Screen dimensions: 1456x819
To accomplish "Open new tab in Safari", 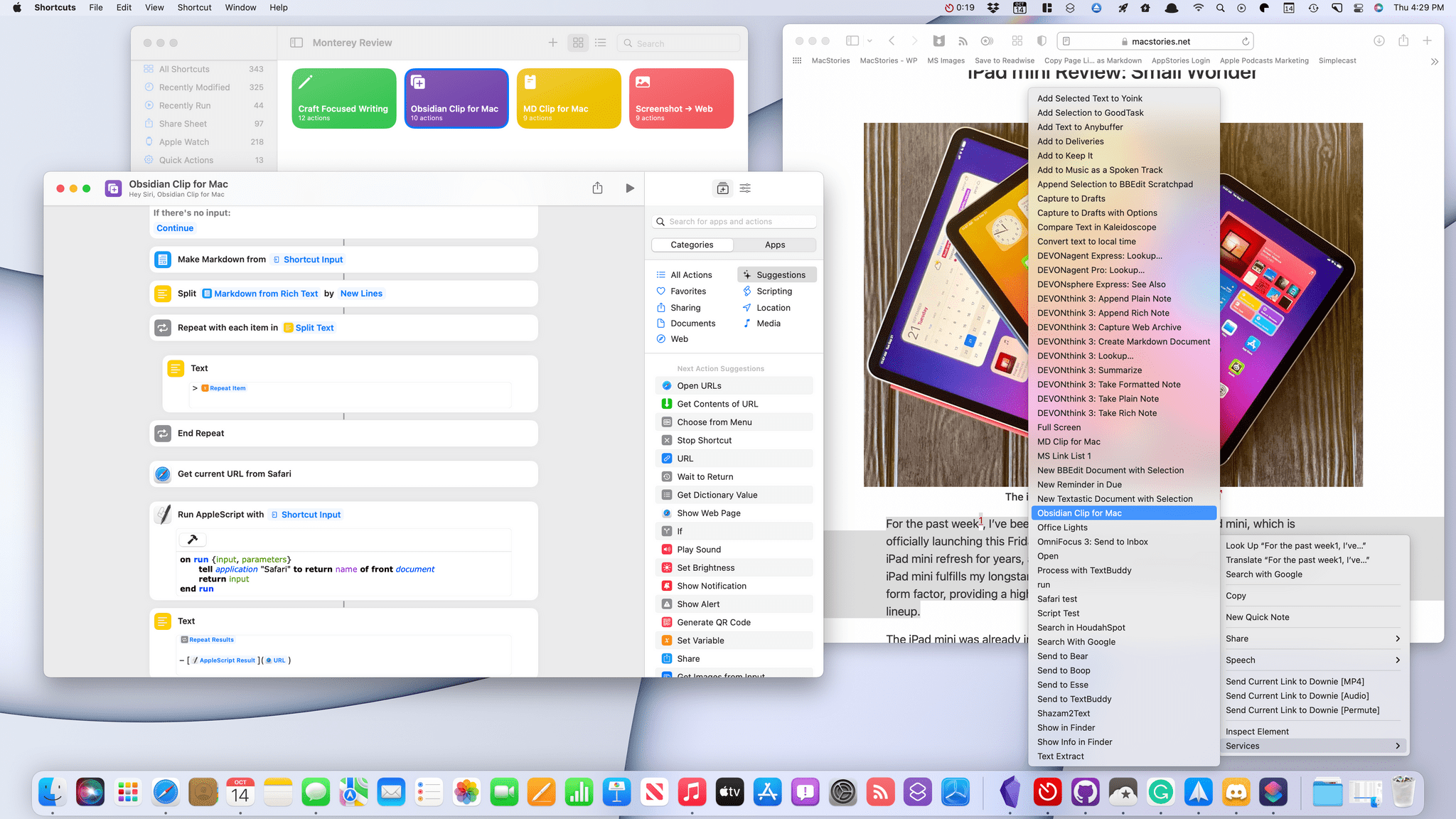I will [x=1427, y=41].
